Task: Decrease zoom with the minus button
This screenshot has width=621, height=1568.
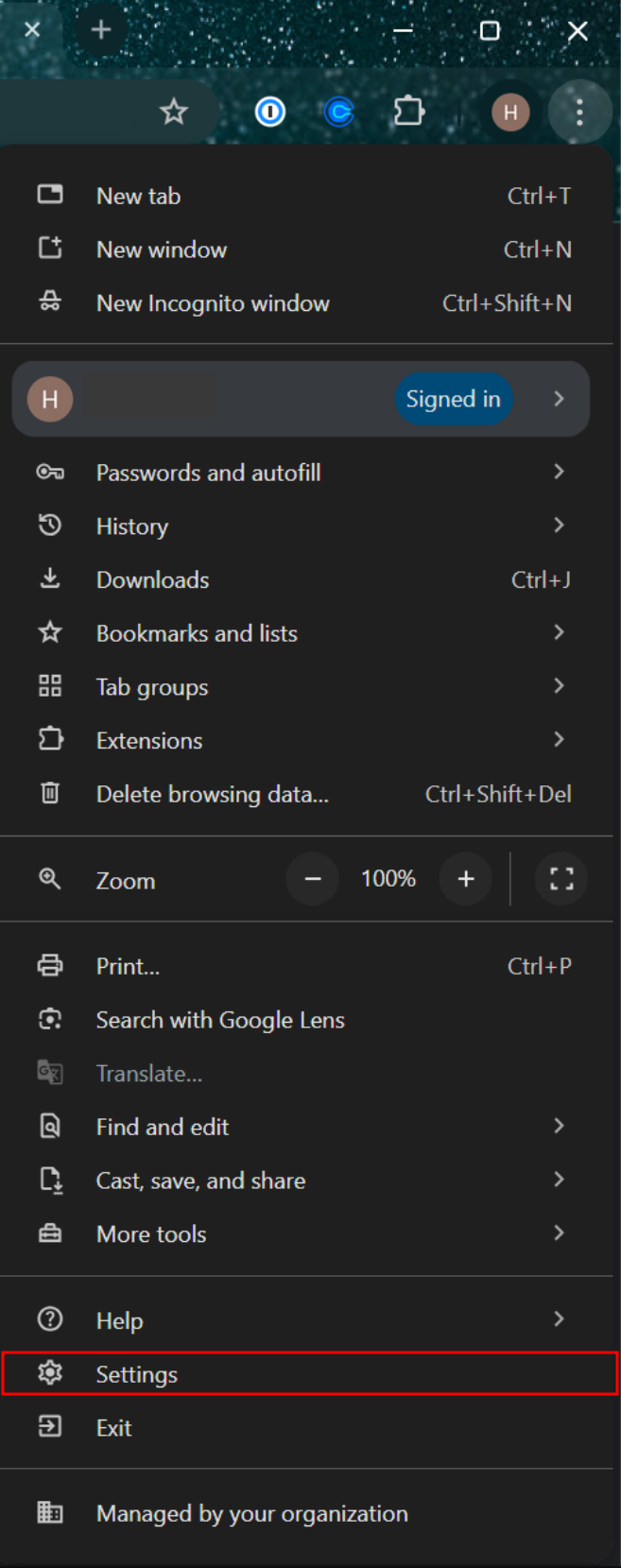Action: [x=313, y=879]
